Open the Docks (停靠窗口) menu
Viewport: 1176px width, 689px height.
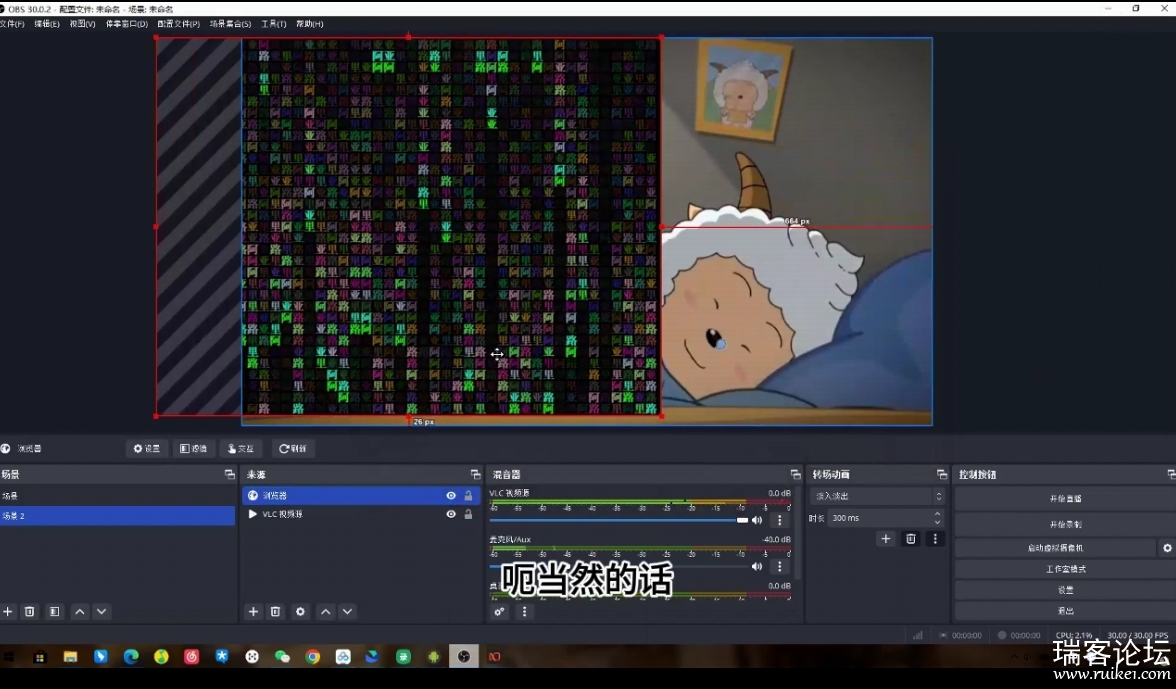(x=127, y=24)
